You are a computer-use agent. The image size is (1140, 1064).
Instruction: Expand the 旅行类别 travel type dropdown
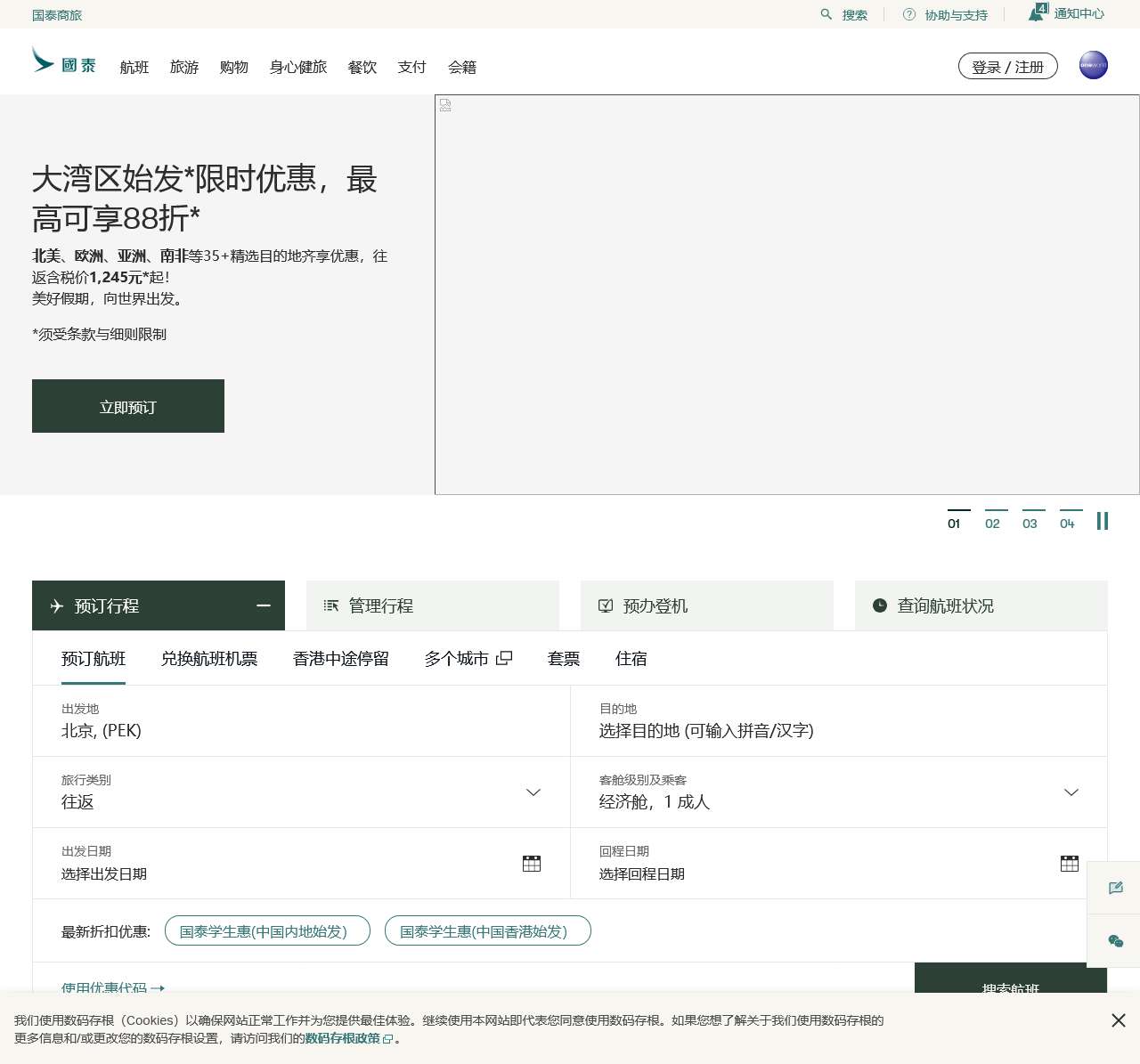pyautogui.click(x=533, y=792)
